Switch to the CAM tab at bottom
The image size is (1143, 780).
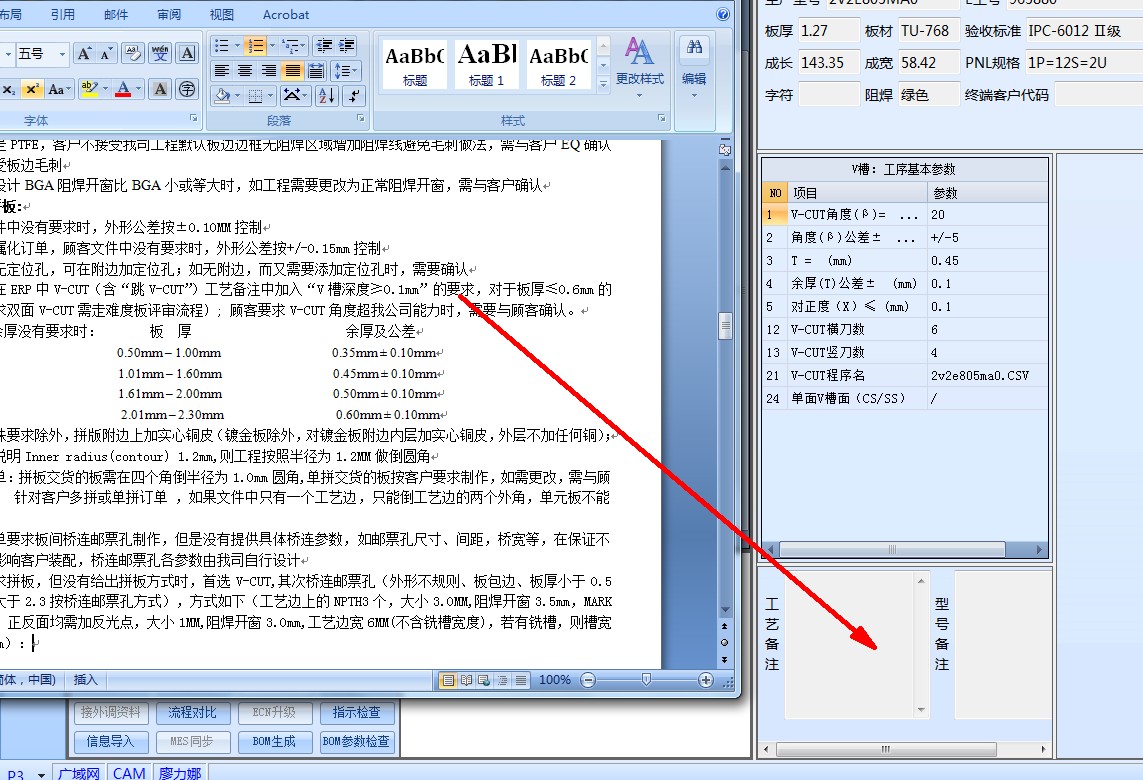coord(129,773)
